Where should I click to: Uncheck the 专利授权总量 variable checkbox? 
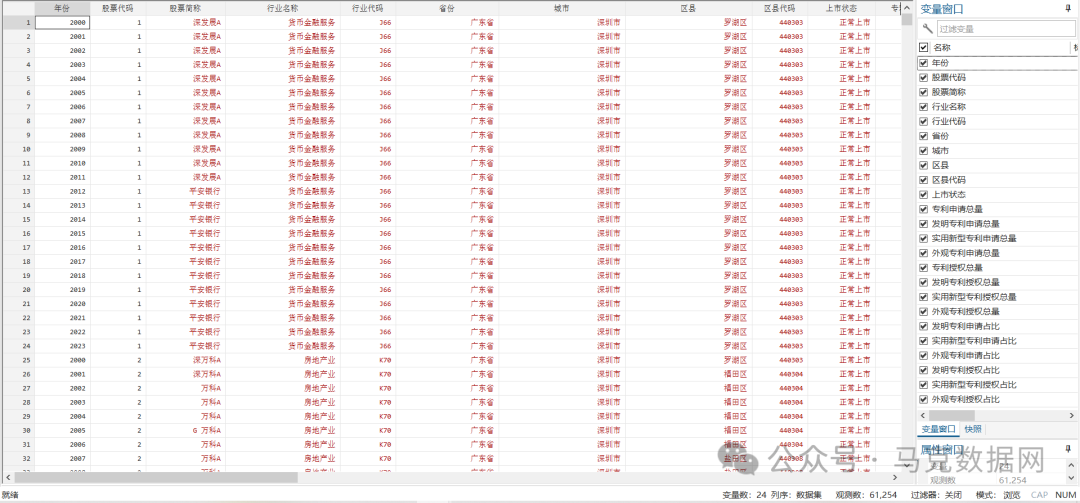point(924,267)
